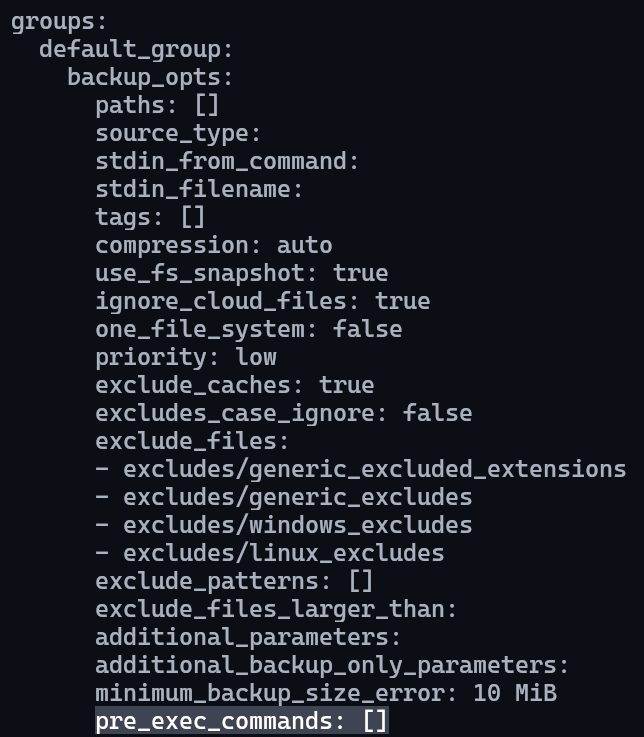
Task: Click the compression auto value
Action: pyautogui.click(x=305, y=246)
